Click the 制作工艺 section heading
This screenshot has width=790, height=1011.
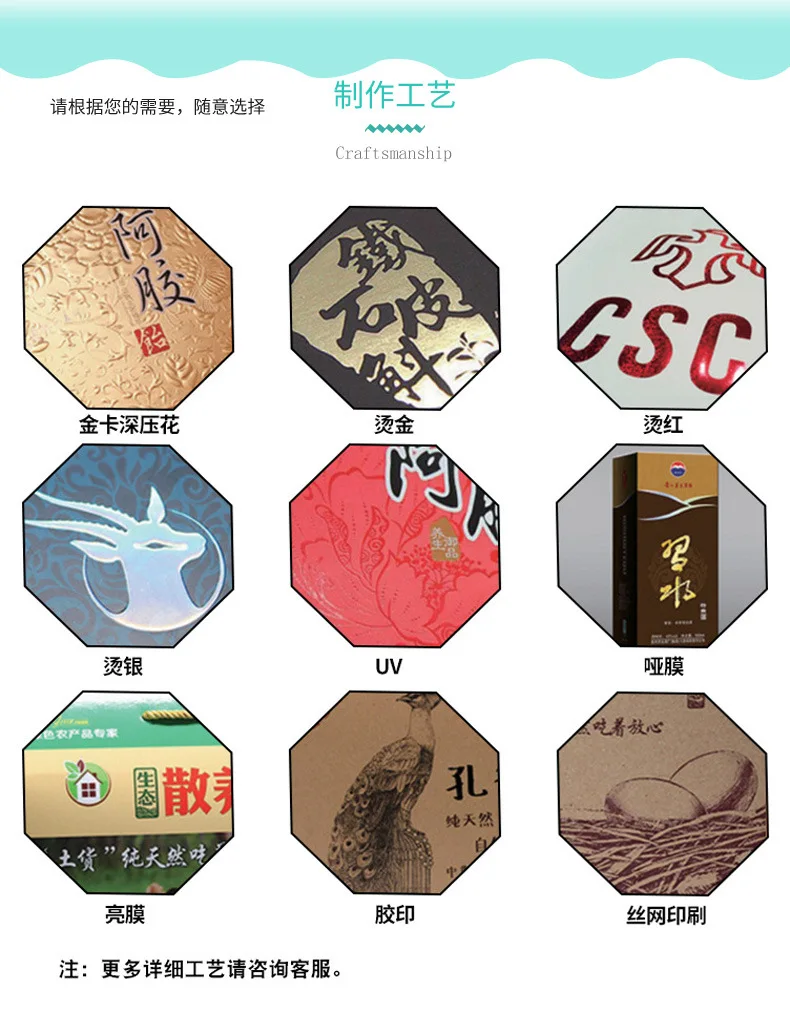click(x=395, y=95)
